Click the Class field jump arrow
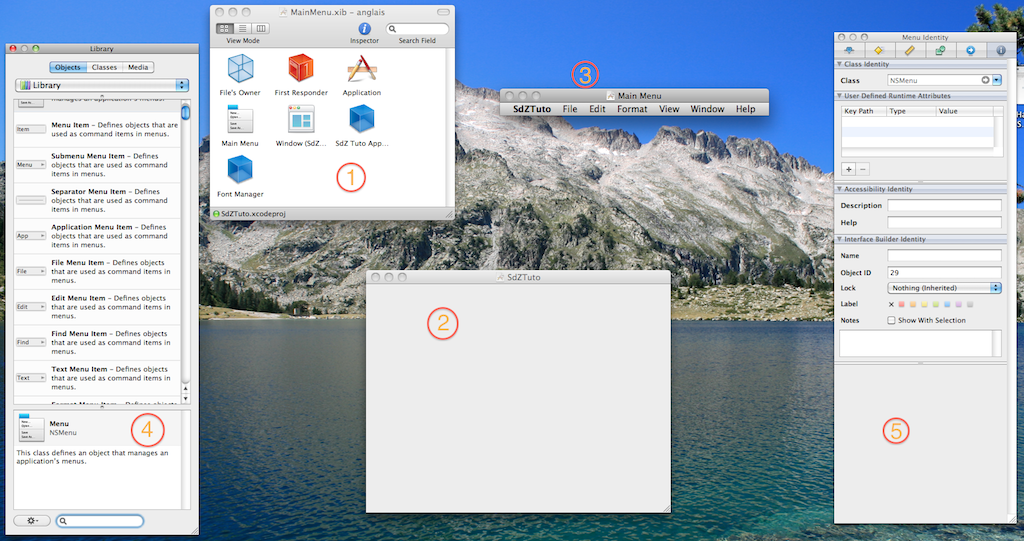1024x541 pixels. [x=985, y=80]
